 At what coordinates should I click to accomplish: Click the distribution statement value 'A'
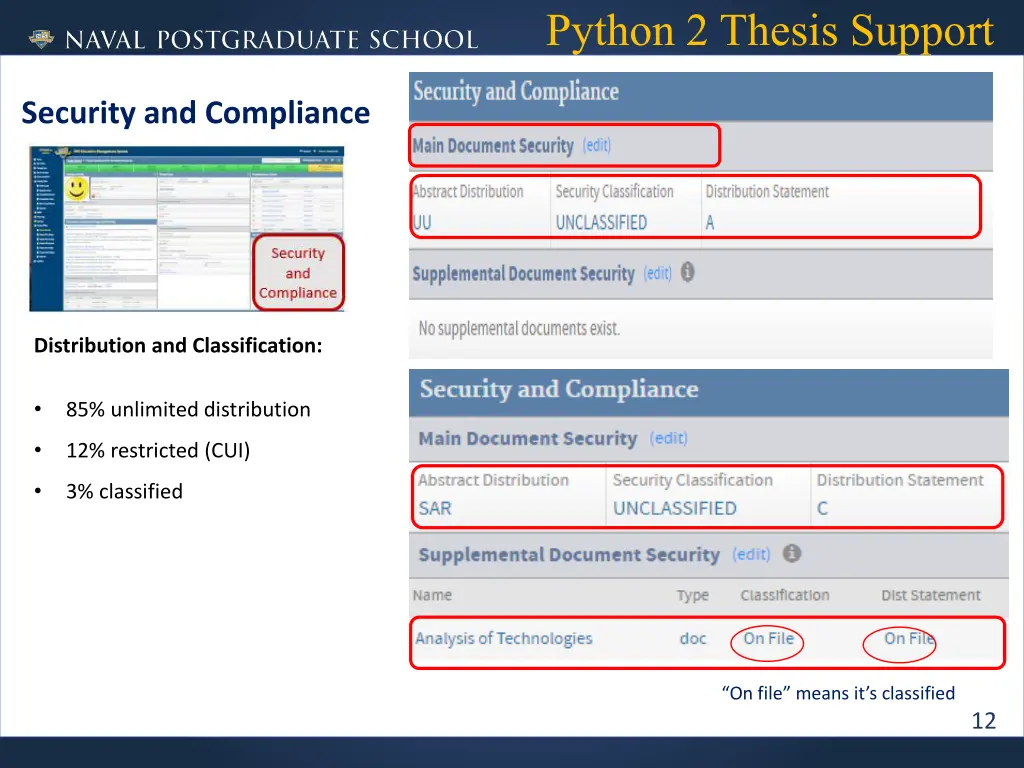(x=710, y=223)
